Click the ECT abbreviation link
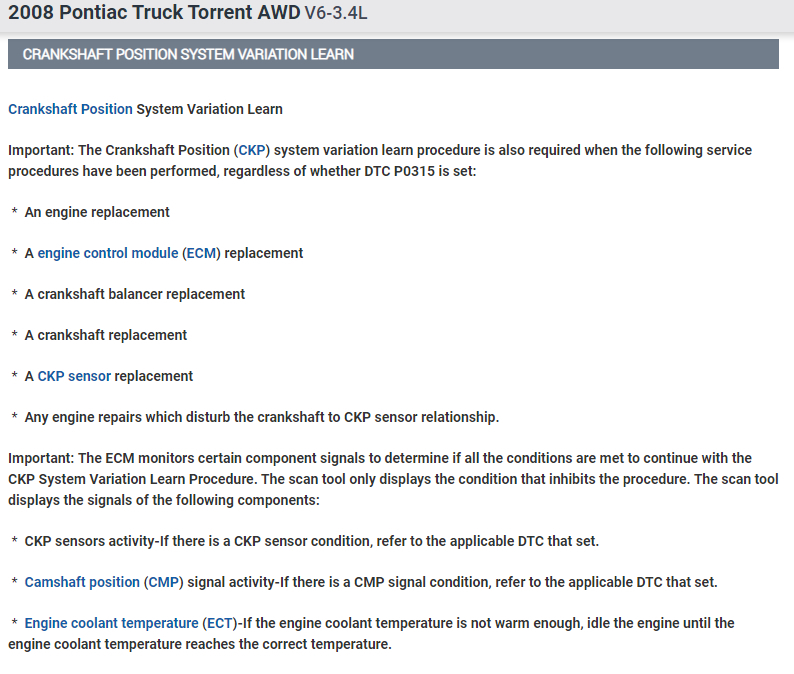This screenshot has height=674, width=794. pos(218,623)
